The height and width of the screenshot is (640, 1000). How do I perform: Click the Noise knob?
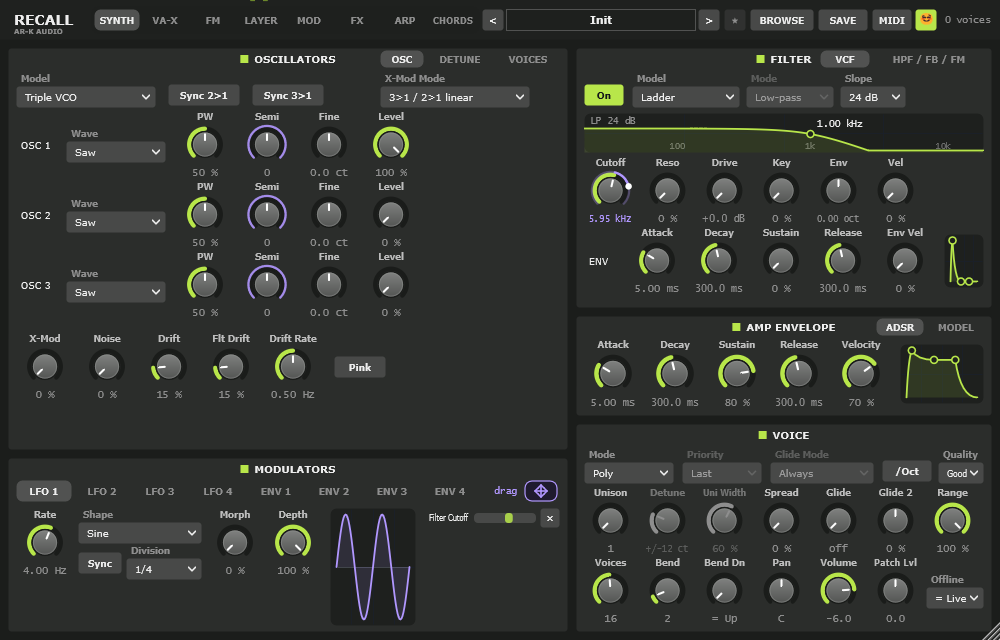pos(107,367)
